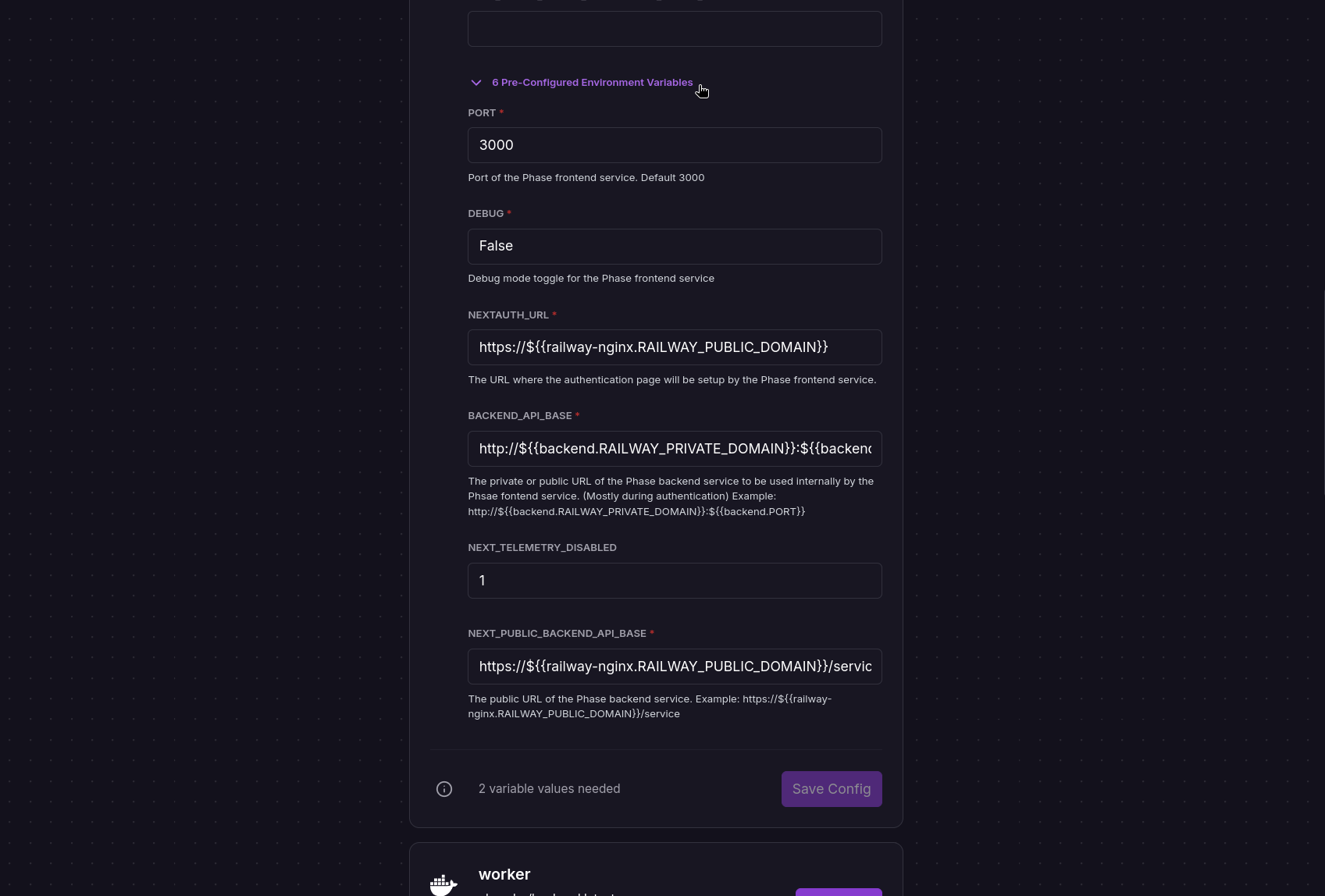Viewport: 1325px width, 896px height.
Task: Focus the NEXTAUTH_URL input field
Action: 675,347
